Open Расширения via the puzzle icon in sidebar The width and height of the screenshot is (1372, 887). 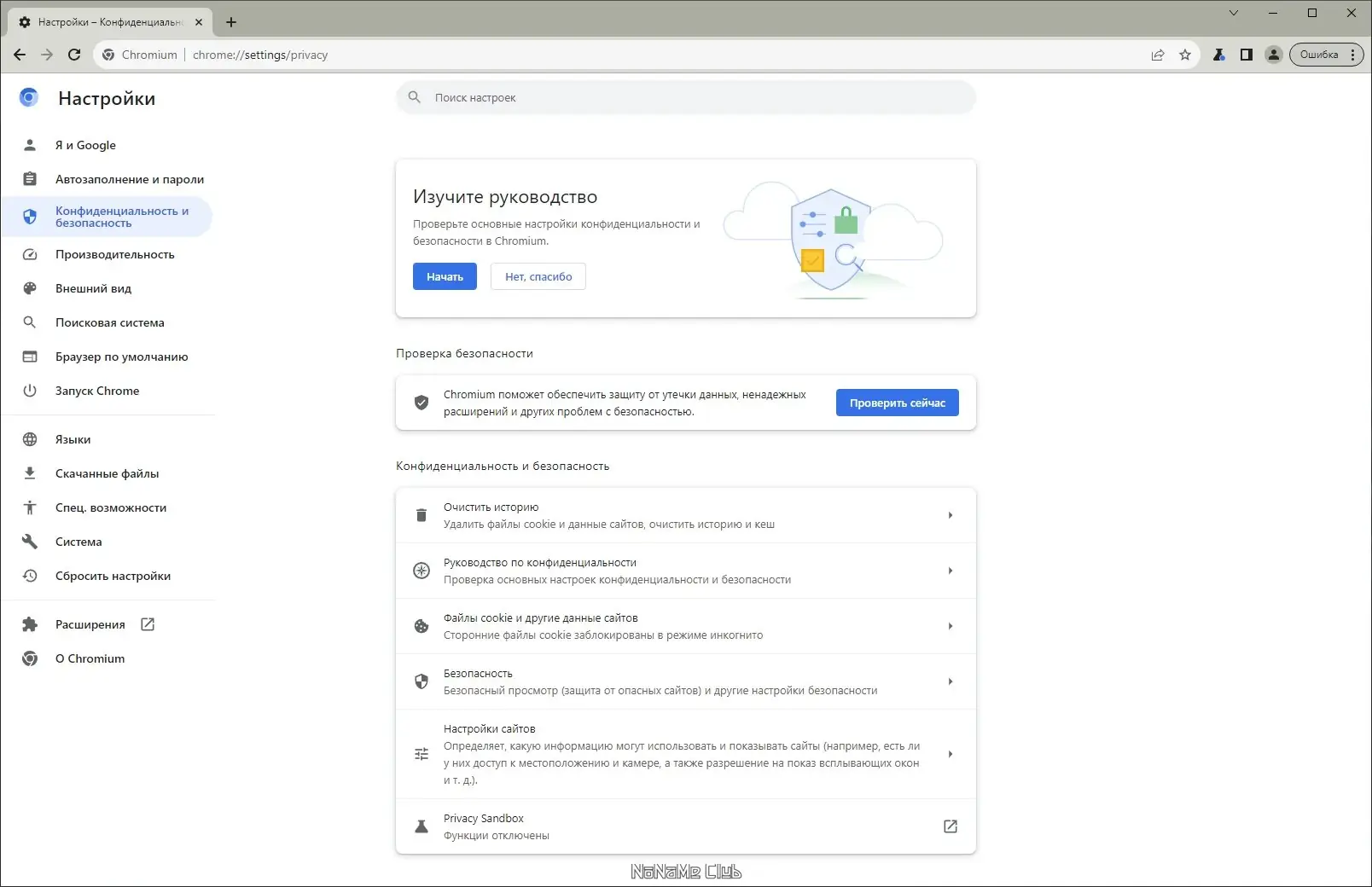pyautogui.click(x=29, y=623)
